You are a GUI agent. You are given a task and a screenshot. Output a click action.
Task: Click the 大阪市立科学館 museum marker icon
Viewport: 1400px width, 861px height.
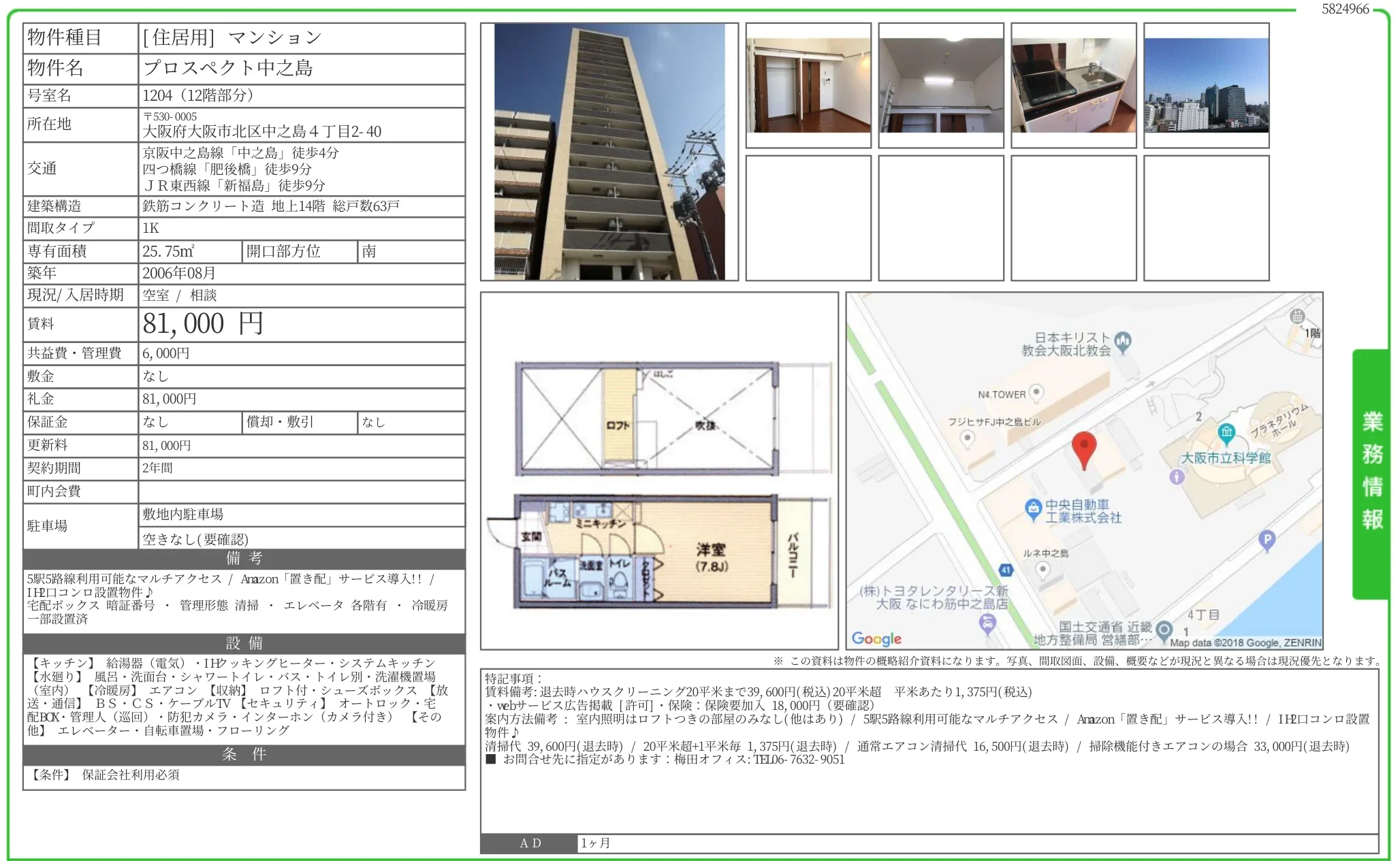tap(1226, 432)
